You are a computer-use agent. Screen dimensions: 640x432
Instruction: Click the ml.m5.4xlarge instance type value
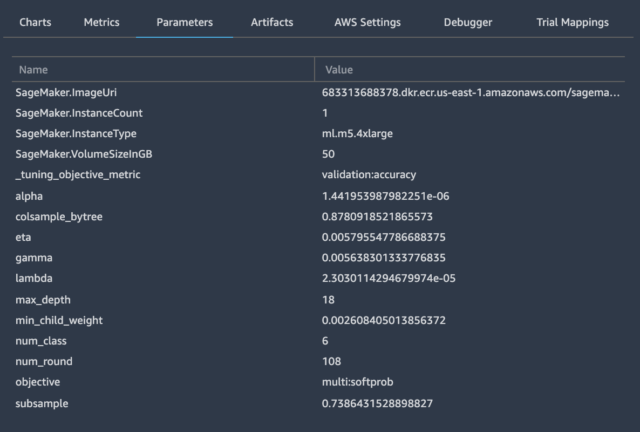point(357,134)
